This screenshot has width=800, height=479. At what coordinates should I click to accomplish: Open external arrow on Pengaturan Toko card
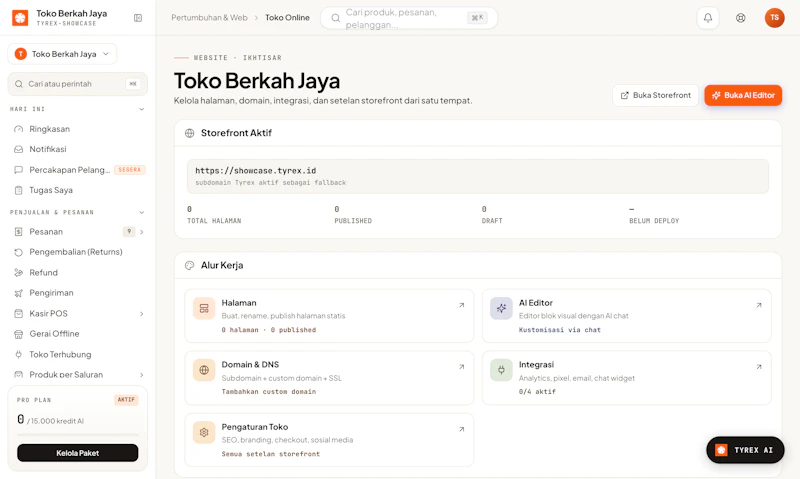(461, 429)
